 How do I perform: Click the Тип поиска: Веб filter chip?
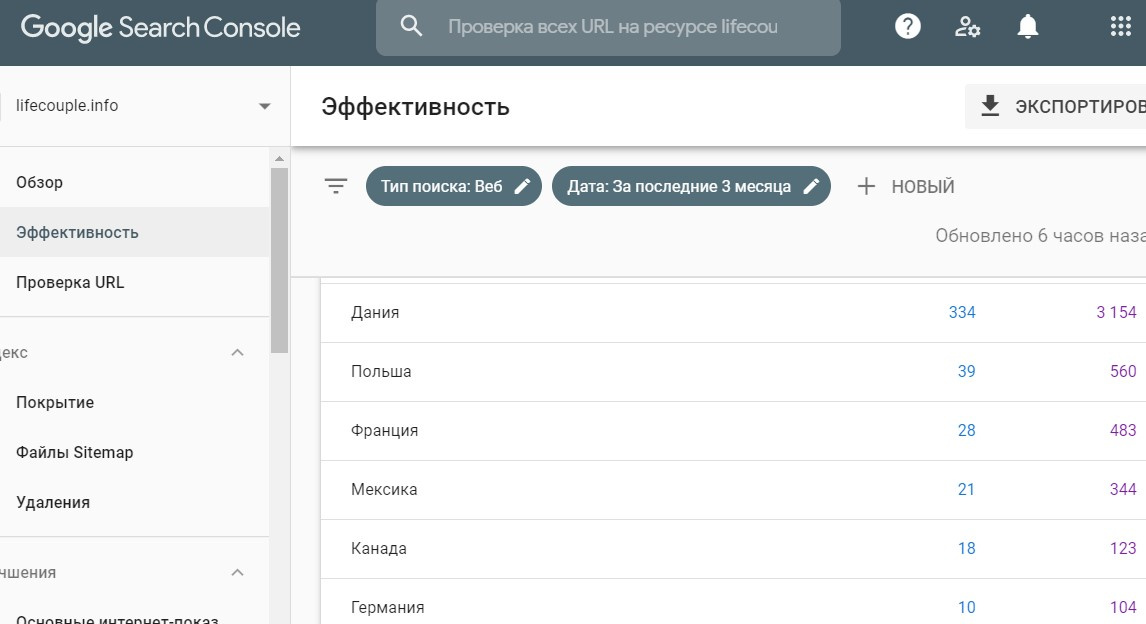coord(442,186)
